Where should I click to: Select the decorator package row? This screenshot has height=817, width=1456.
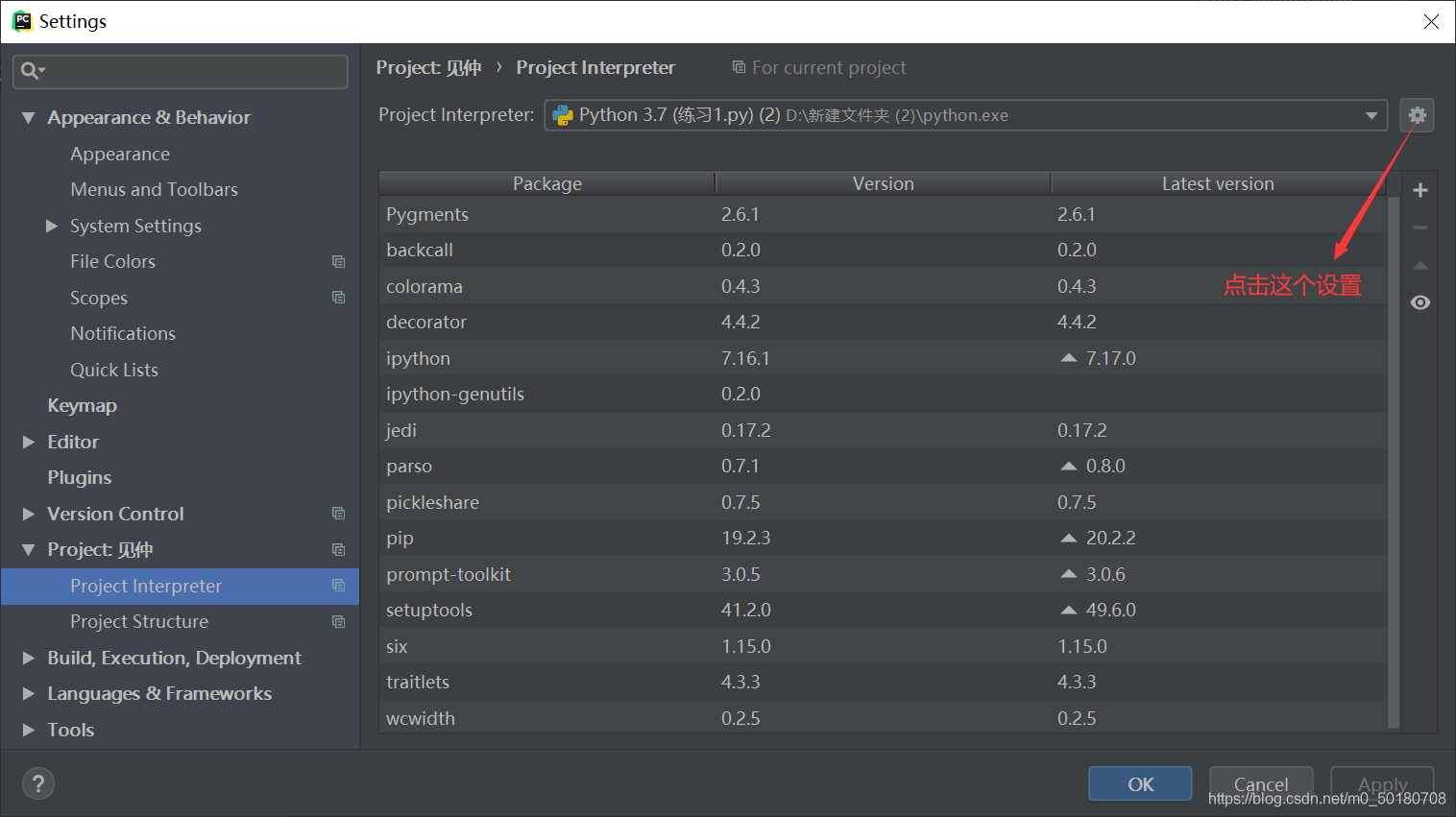pyautogui.click(x=884, y=322)
